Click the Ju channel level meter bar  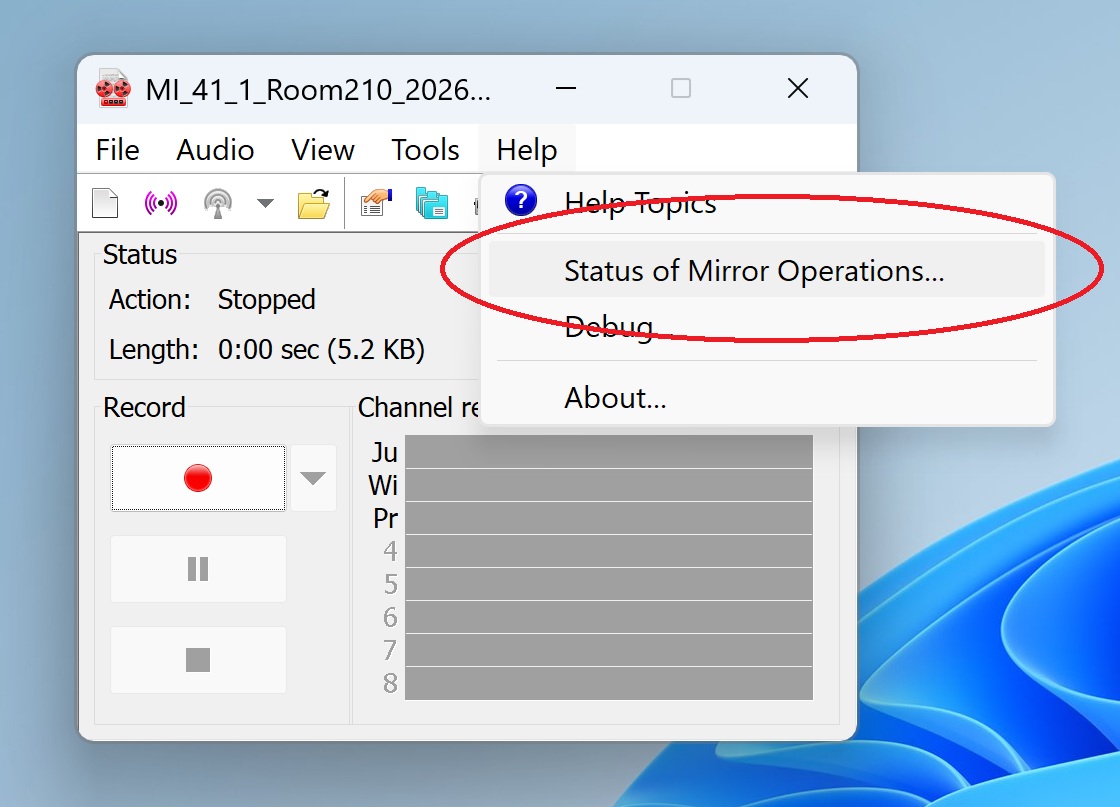coord(609,452)
